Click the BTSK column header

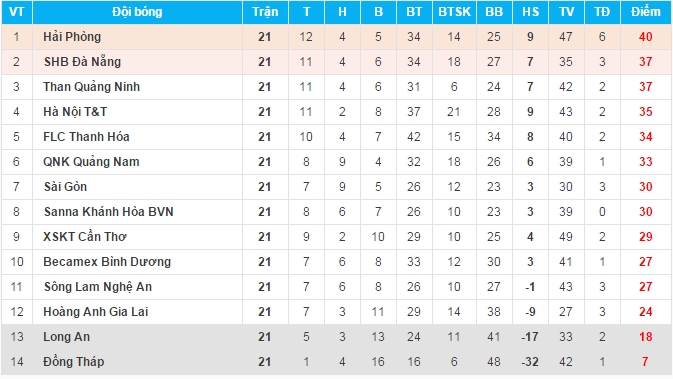pos(454,12)
